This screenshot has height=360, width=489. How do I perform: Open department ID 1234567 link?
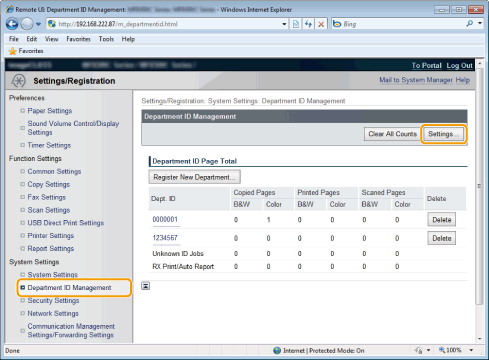[165, 238]
